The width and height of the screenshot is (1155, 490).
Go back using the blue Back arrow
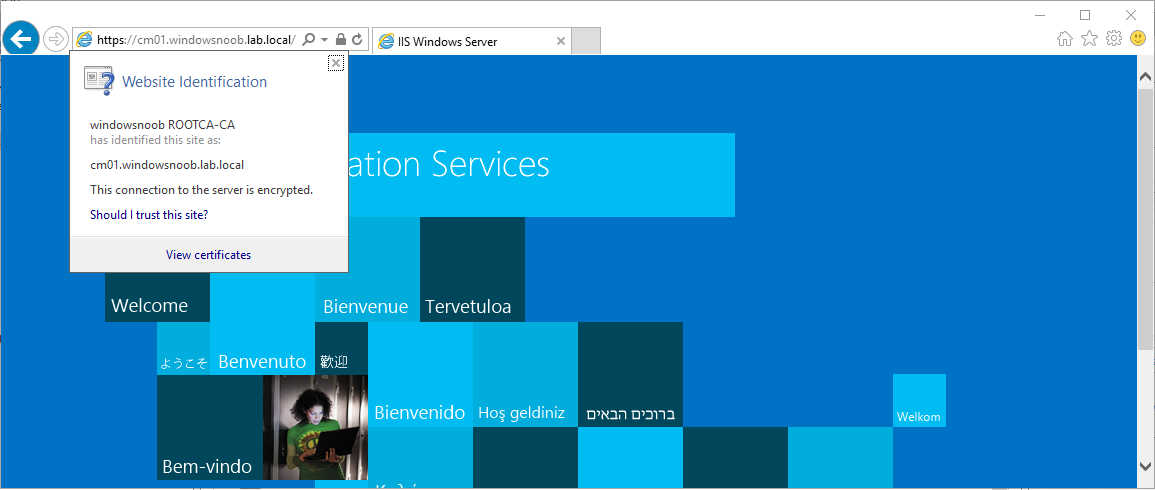click(21, 39)
